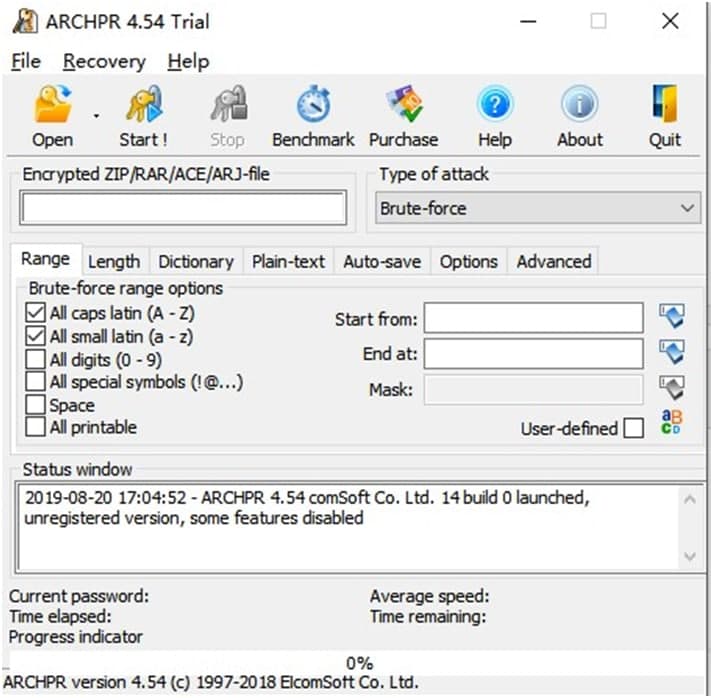This screenshot has width=713, height=698.
Task: Start the password recovery with Start! icon
Action: point(144,105)
